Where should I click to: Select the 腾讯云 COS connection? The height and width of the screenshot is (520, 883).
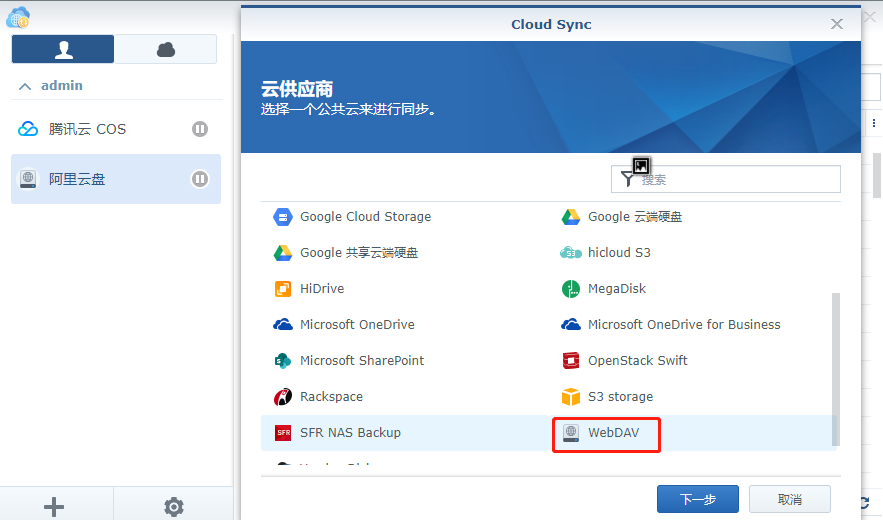tap(116, 129)
